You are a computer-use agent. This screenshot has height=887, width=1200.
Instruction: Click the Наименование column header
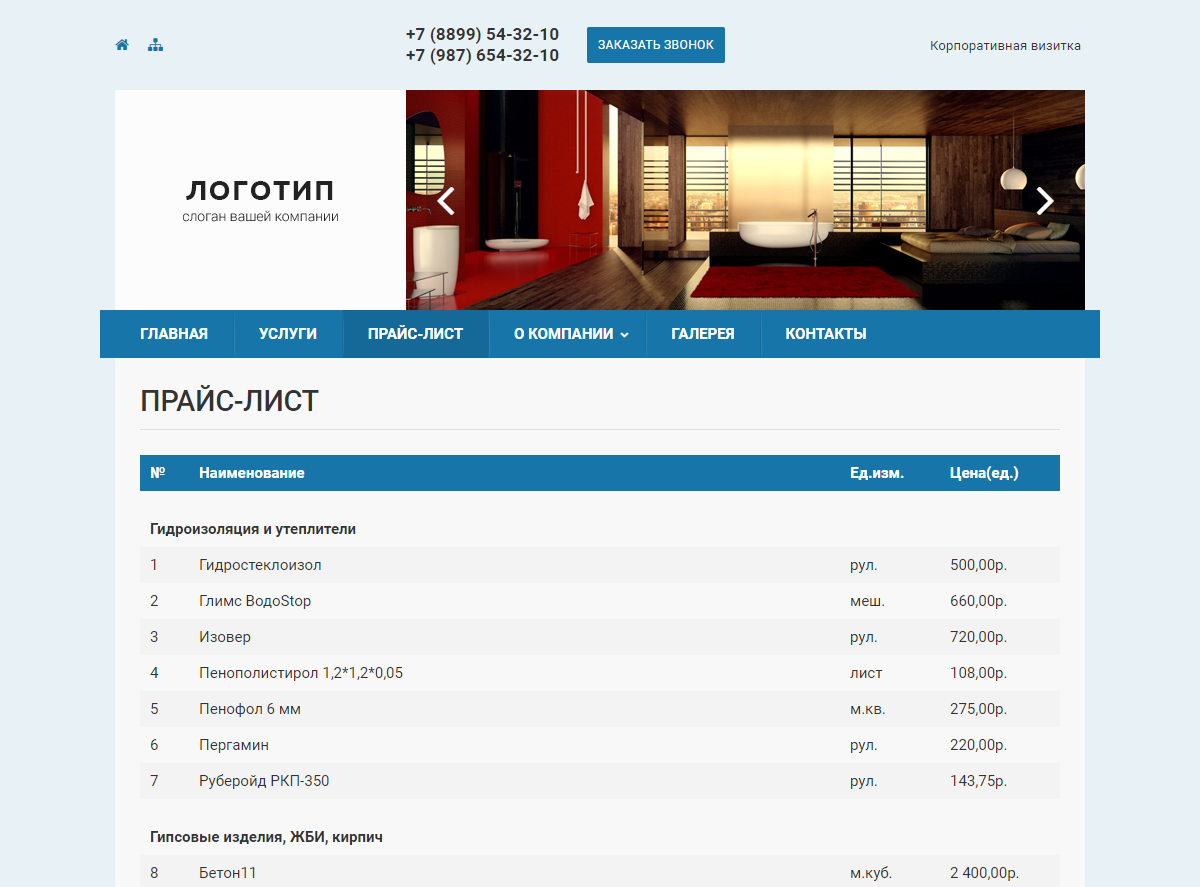(x=252, y=473)
